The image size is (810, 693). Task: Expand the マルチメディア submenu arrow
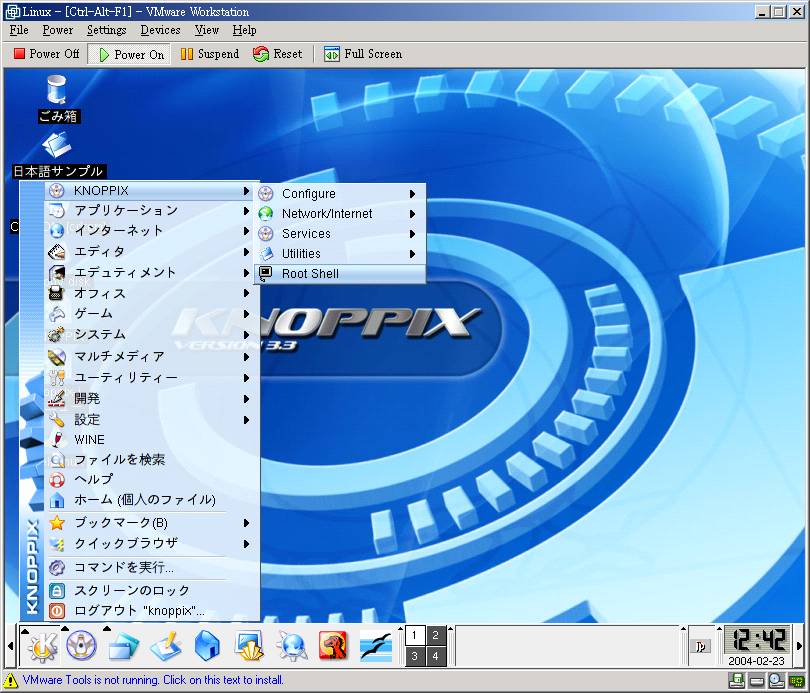(x=246, y=357)
